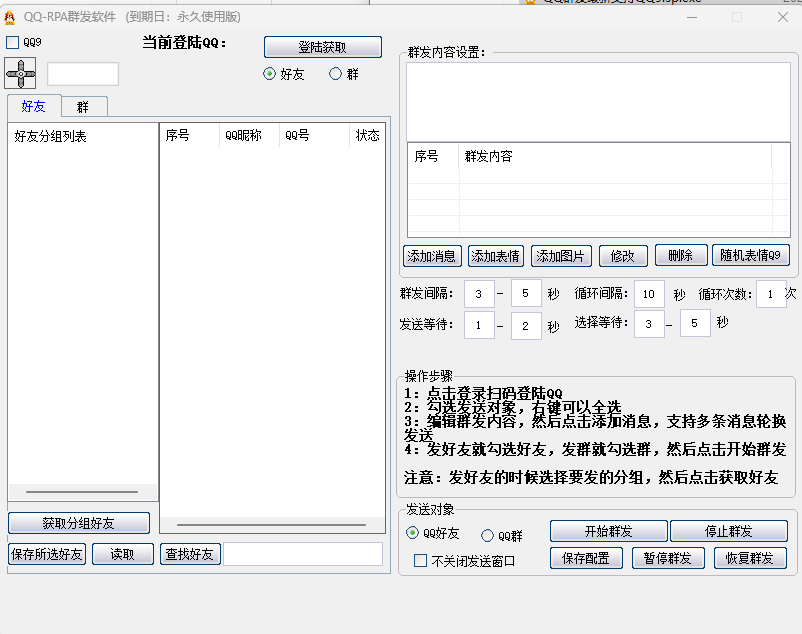Select the QQ群 send-target radio button

(487, 535)
